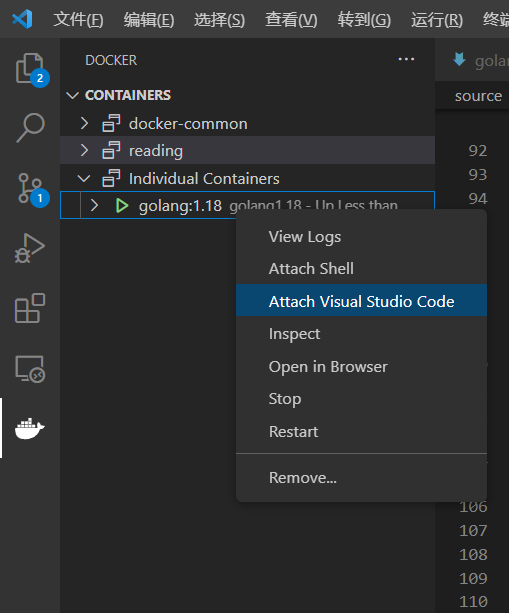
Task: Click editor line number 109
Action: tap(473, 578)
